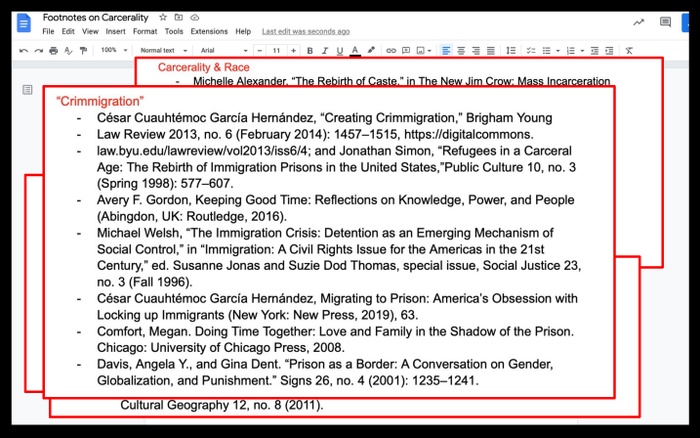Viewport: 700px width, 438px height.
Task: Increase indent
Action: point(609,51)
